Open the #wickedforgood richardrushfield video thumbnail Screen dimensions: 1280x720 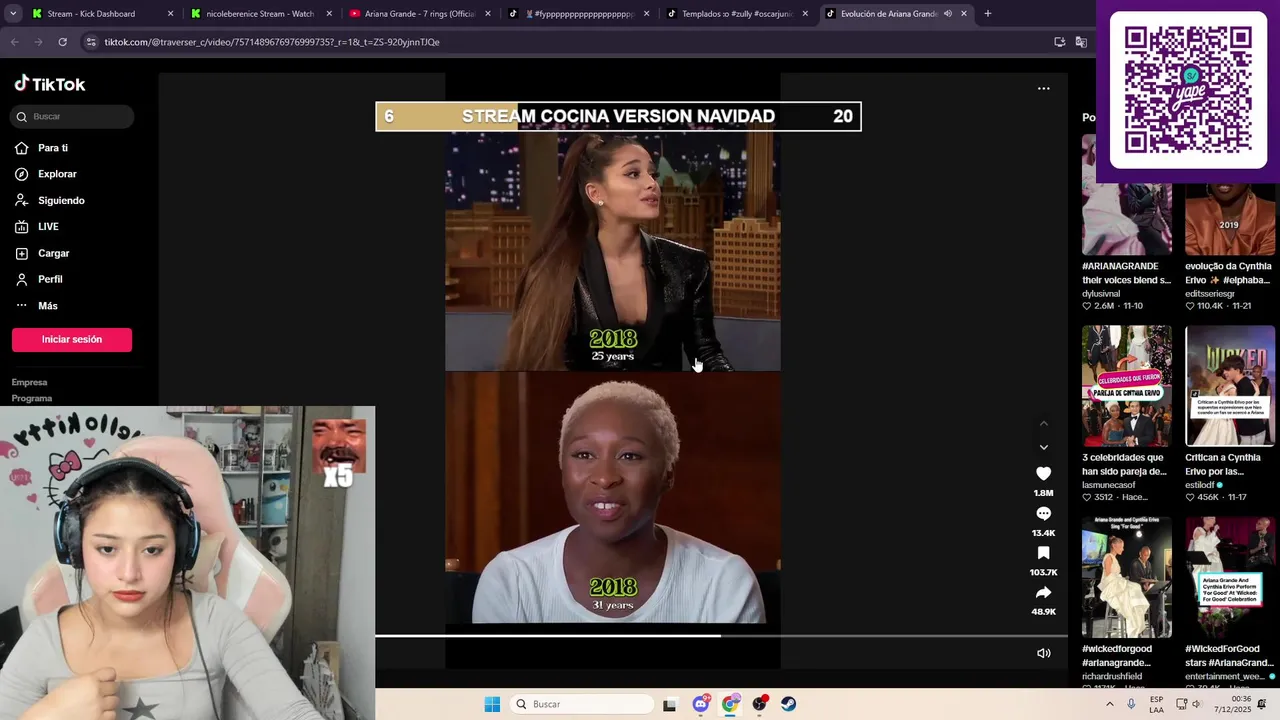pyautogui.click(x=1126, y=577)
